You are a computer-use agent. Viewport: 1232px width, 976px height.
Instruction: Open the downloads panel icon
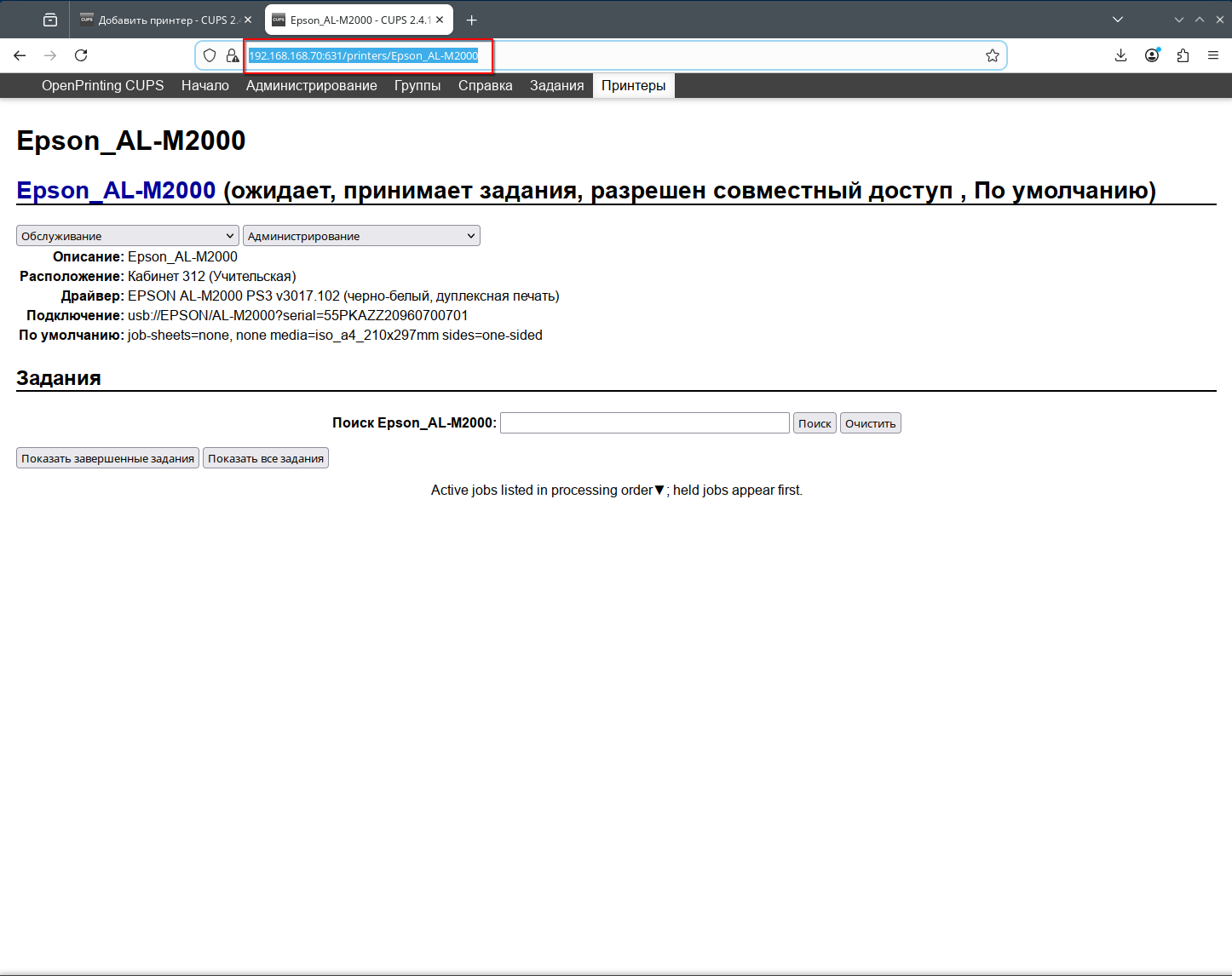[1120, 55]
